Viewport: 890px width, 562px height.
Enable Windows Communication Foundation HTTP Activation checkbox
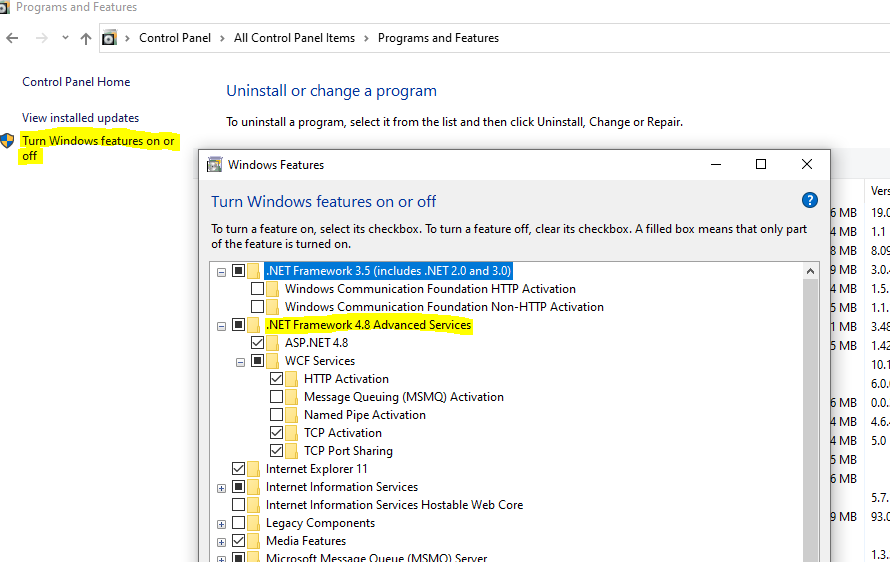[x=258, y=288]
